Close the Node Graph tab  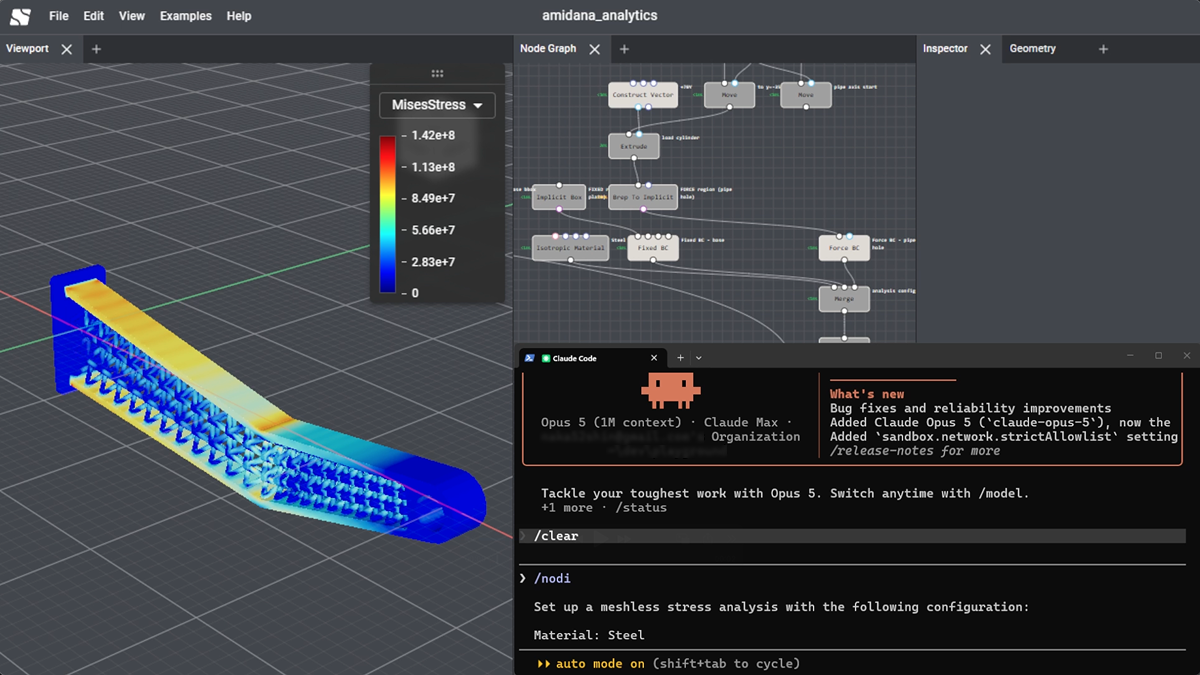pyautogui.click(x=595, y=49)
